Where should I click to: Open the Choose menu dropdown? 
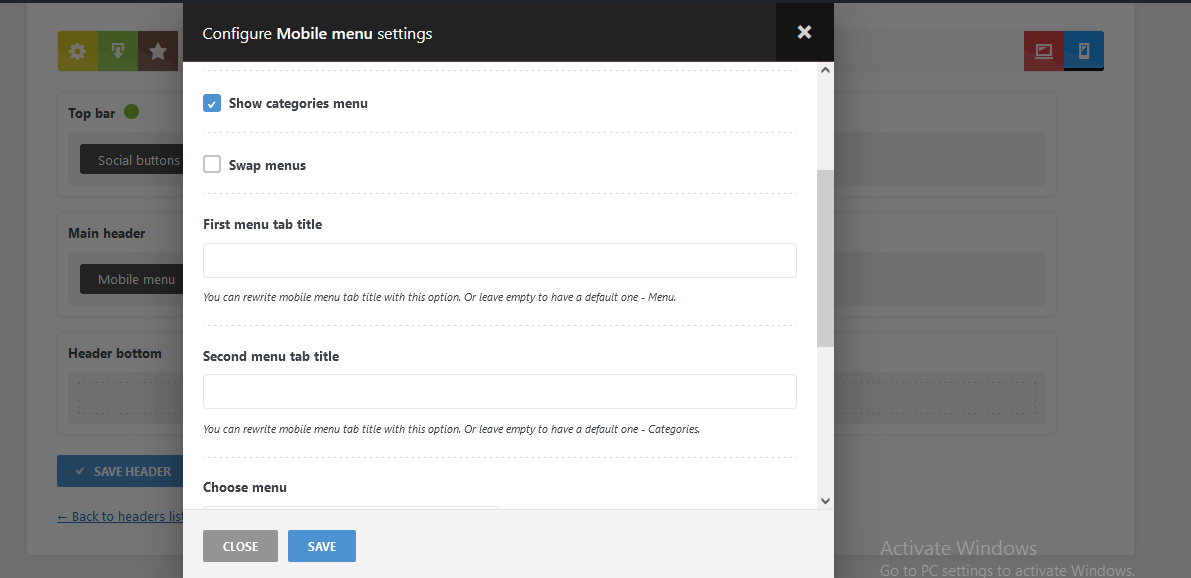(350, 507)
